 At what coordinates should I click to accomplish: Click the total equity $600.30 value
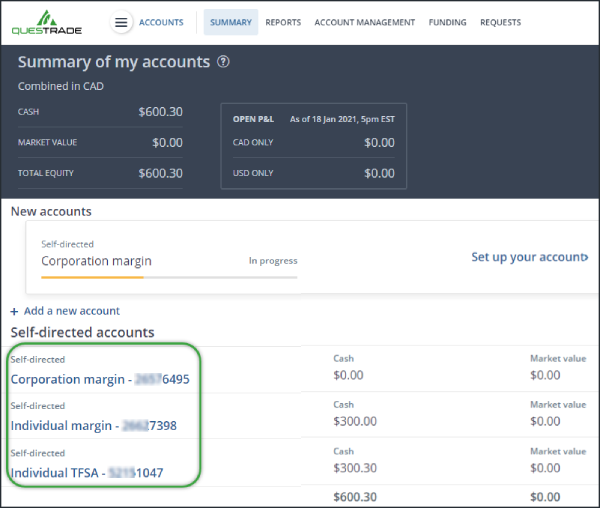coord(161,173)
